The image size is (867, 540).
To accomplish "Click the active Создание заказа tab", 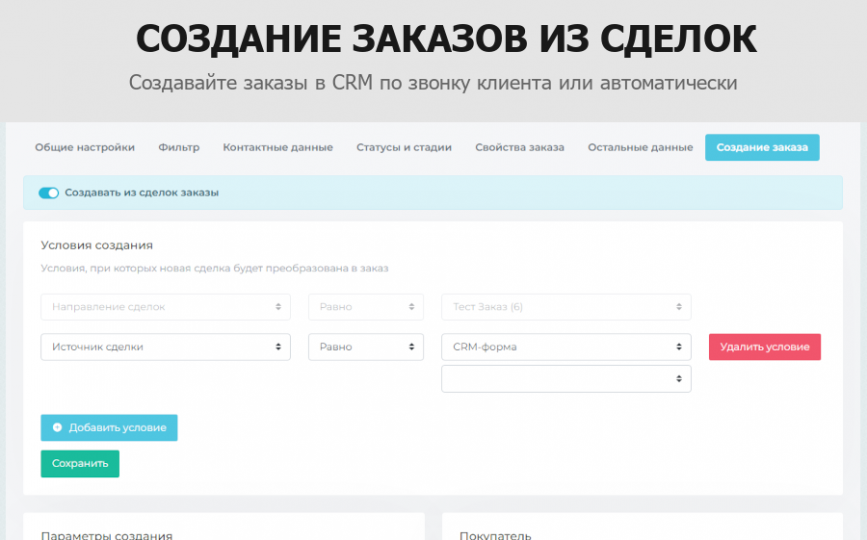I will 762,148.
